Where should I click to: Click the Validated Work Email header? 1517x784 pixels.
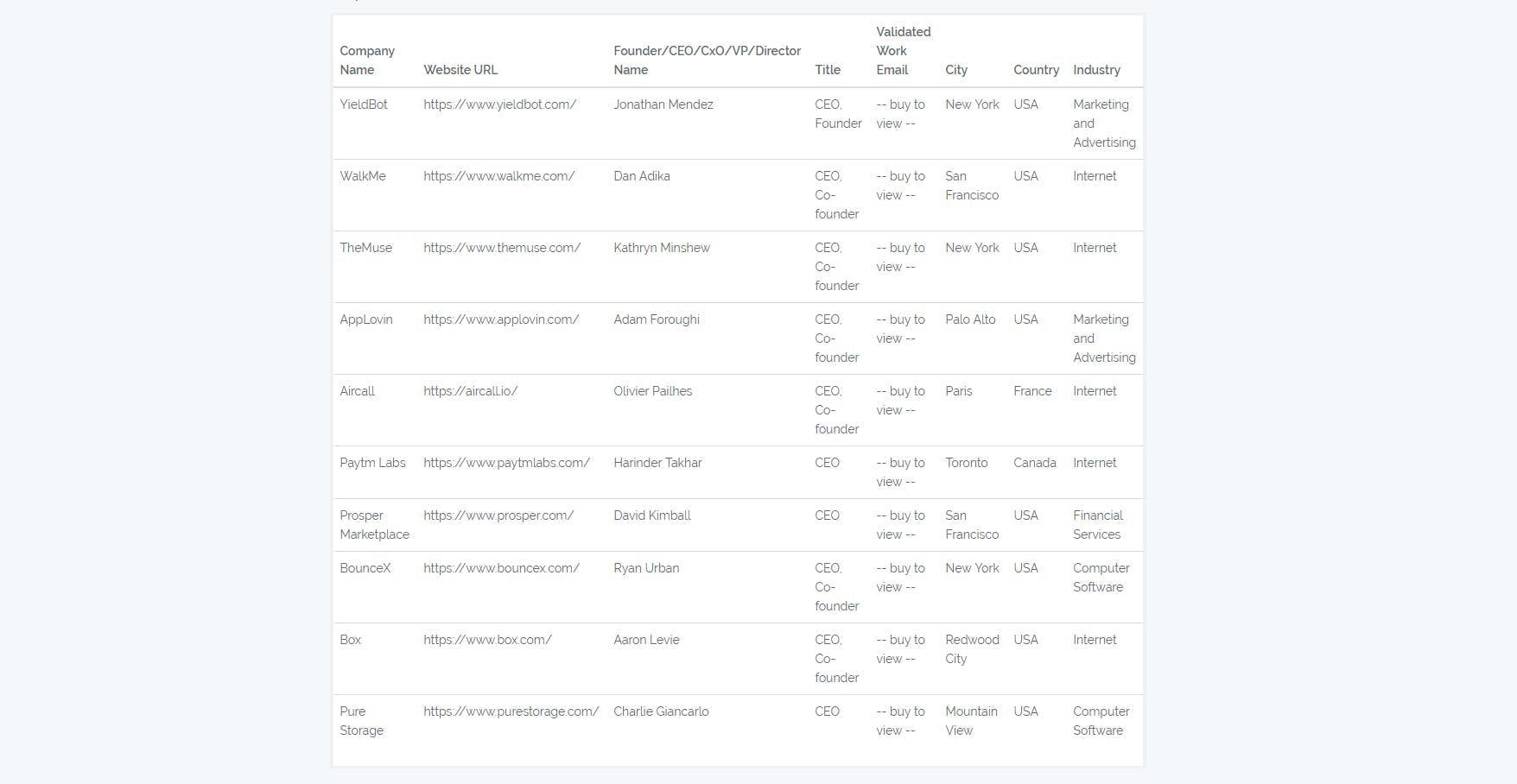coord(903,51)
